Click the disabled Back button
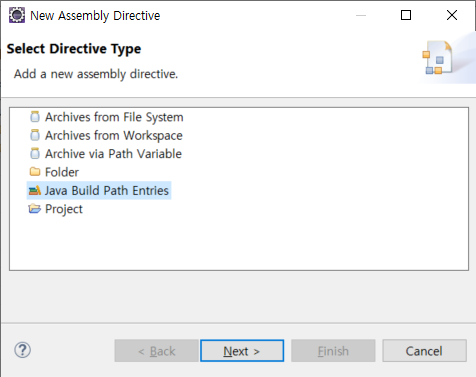This screenshot has width=476, height=377. (x=156, y=351)
